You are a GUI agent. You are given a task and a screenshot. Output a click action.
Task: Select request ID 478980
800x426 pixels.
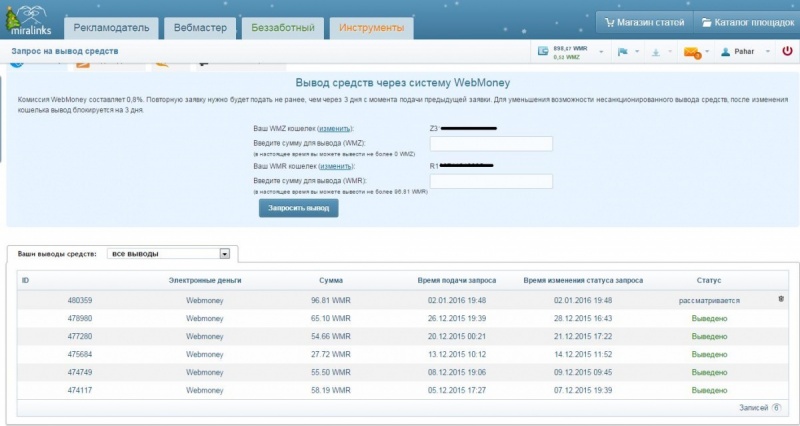80,318
